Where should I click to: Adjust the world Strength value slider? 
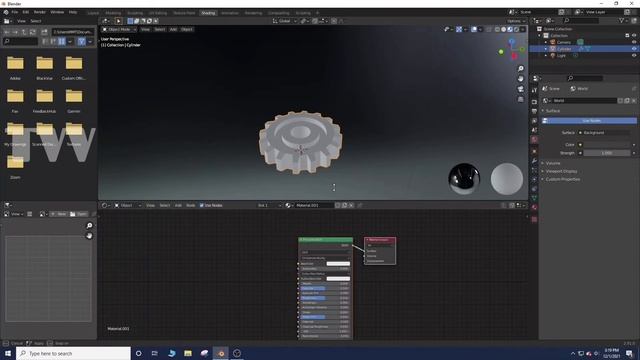(x=607, y=153)
